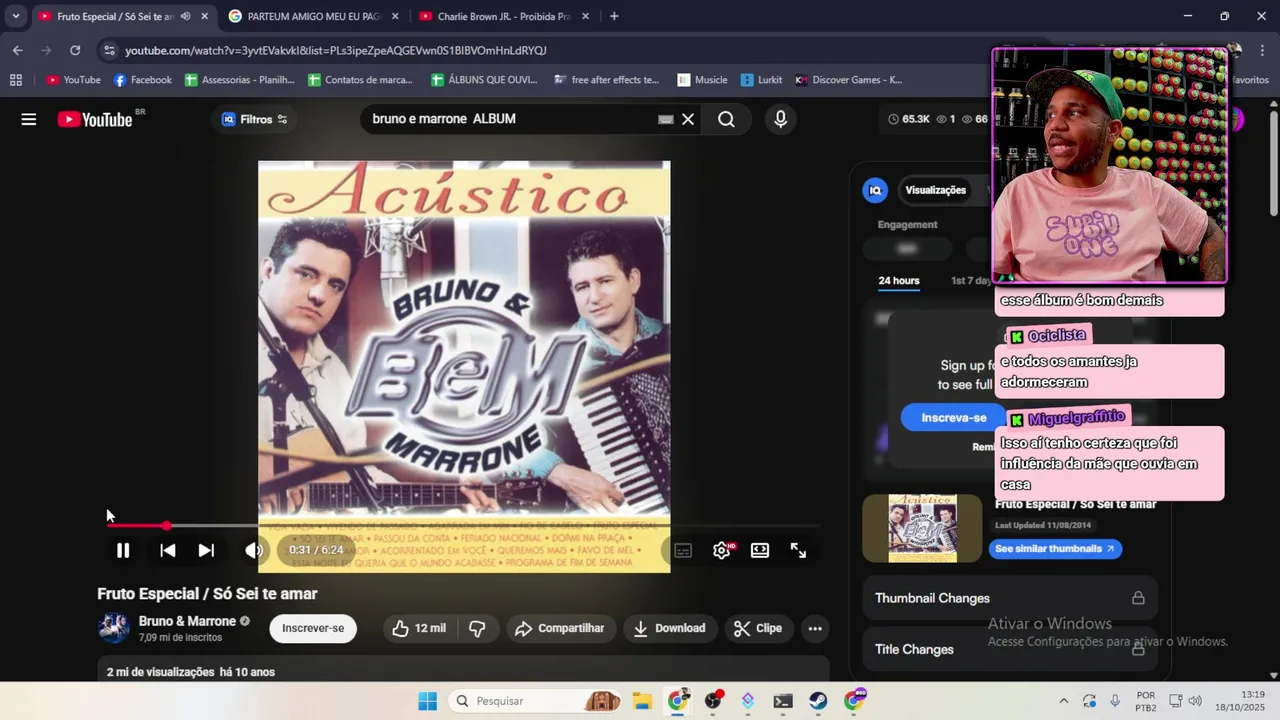Open the volume icon in system tray
1280x720 pixels.
click(x=1195, y=701)
